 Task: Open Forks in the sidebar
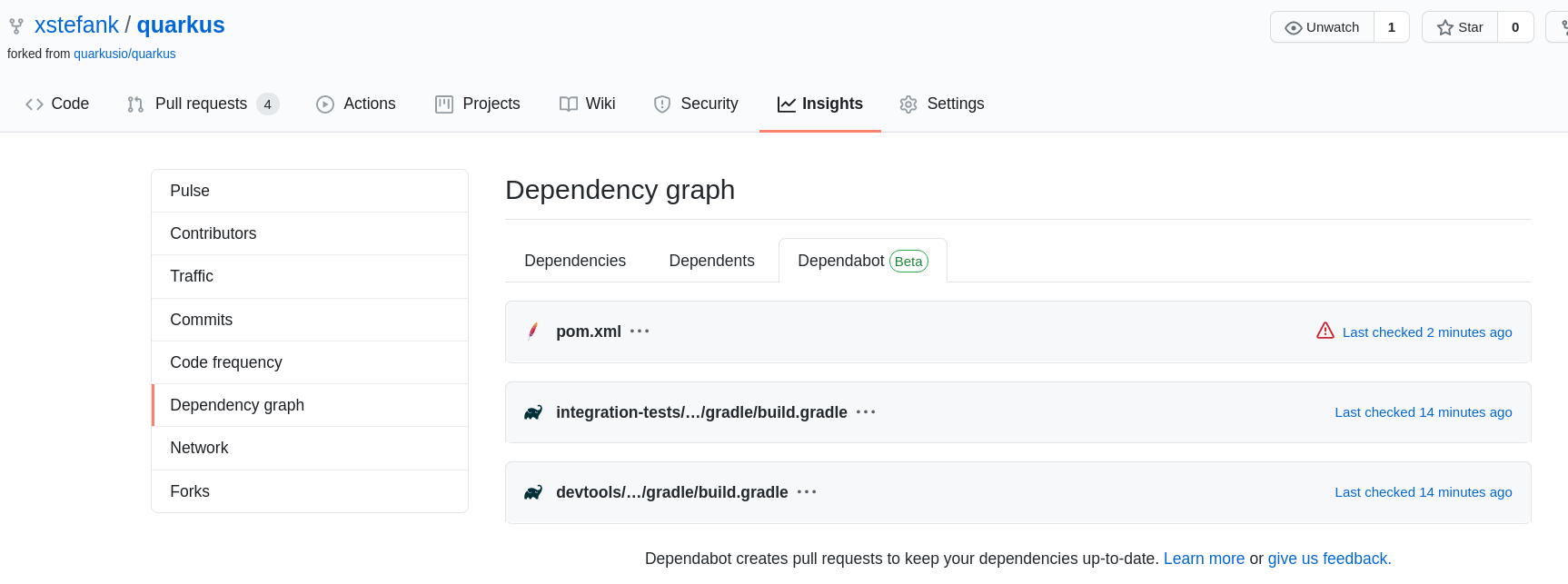(x=310, y=491)
